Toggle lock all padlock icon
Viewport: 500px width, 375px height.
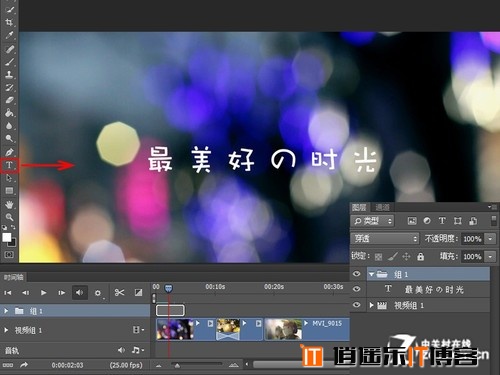(x=421, y=256)
